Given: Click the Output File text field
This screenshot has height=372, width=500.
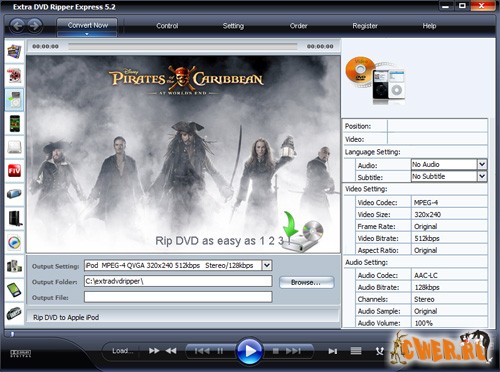Looking at the screenshot, I should point(178,297).
